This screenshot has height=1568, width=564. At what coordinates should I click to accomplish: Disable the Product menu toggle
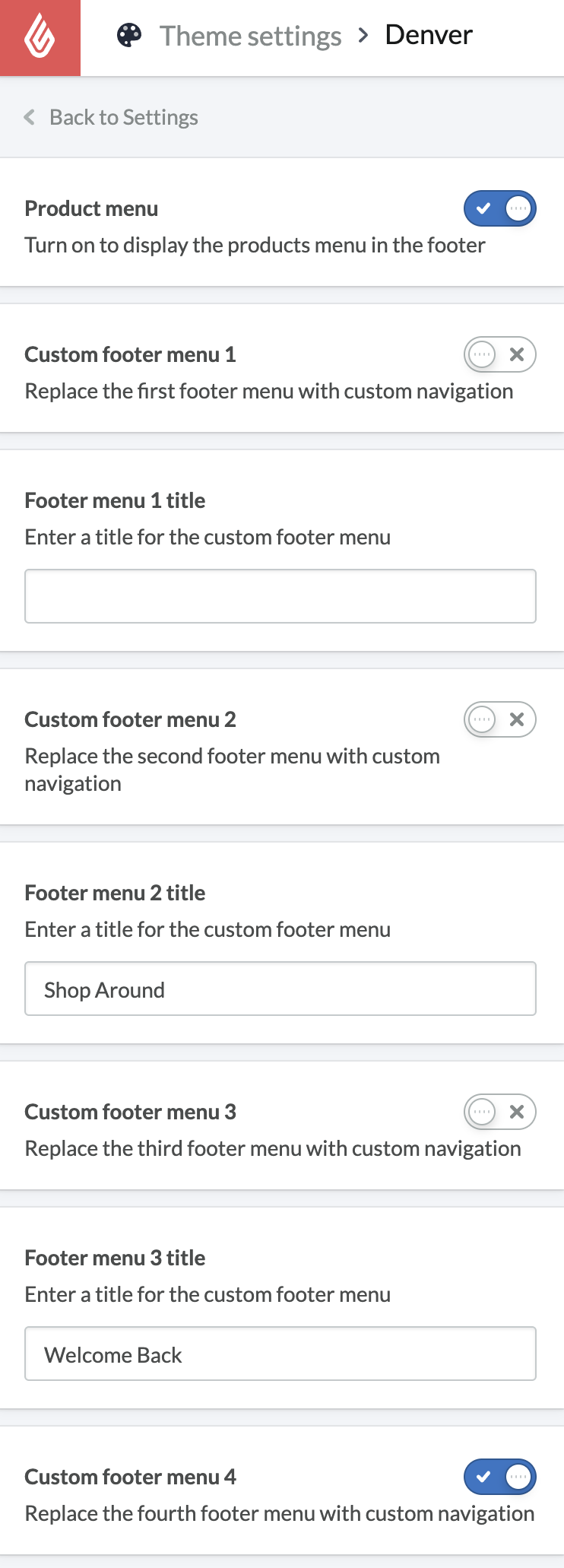[x=499, y=208]
